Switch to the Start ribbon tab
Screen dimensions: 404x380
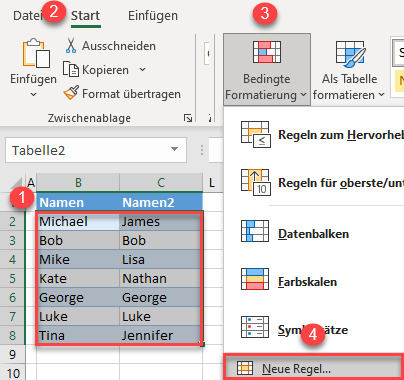pyautogui.click(x=85, y=15)
